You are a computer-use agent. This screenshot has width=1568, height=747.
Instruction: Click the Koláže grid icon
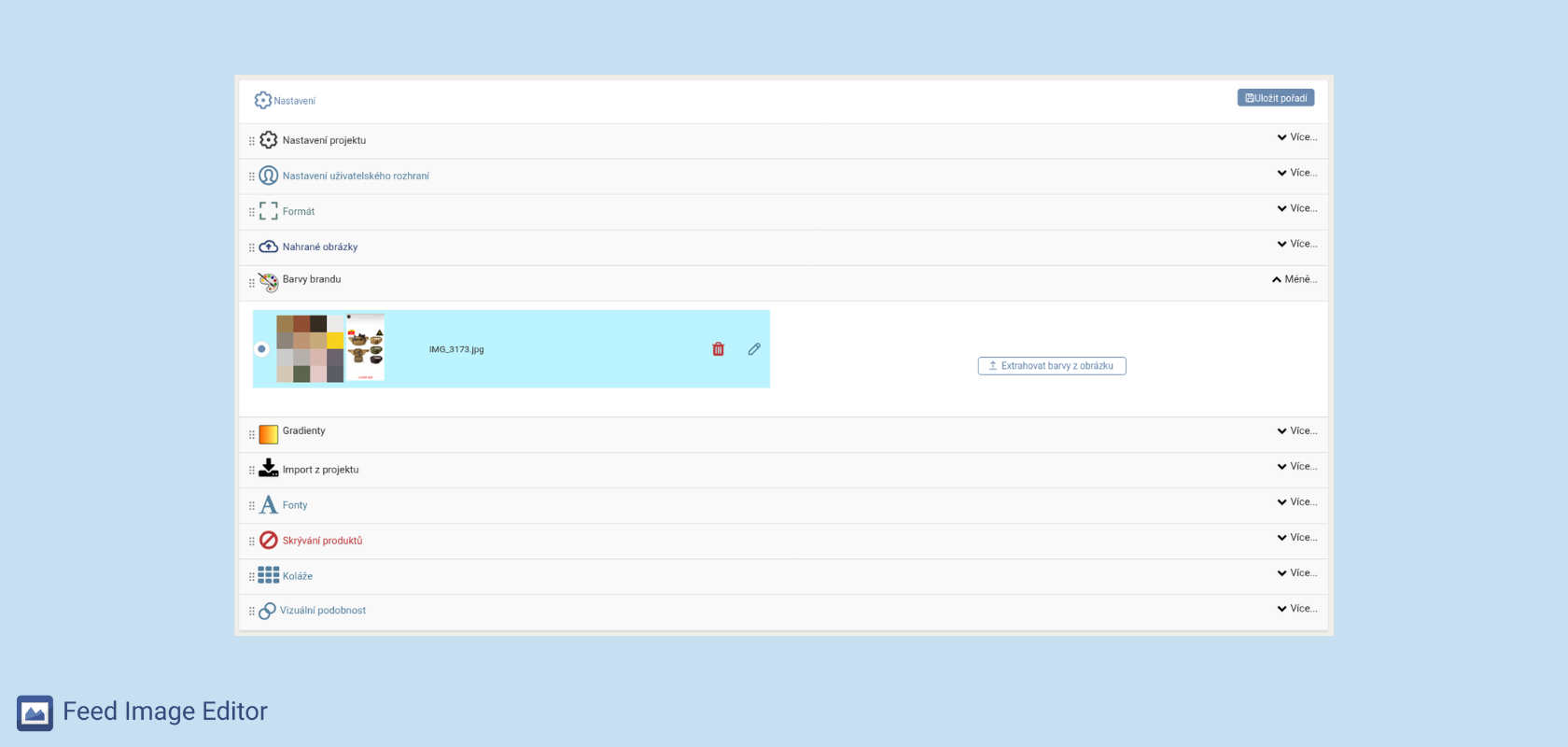tap(269, 575)
